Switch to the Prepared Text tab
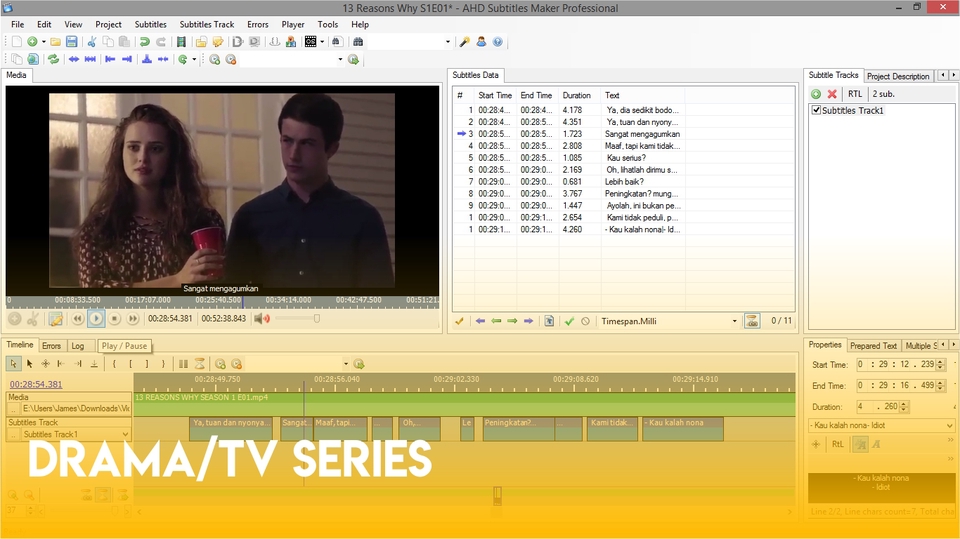Screen dimensions: 960x539 pyautogui.click(x=873, y=345)
